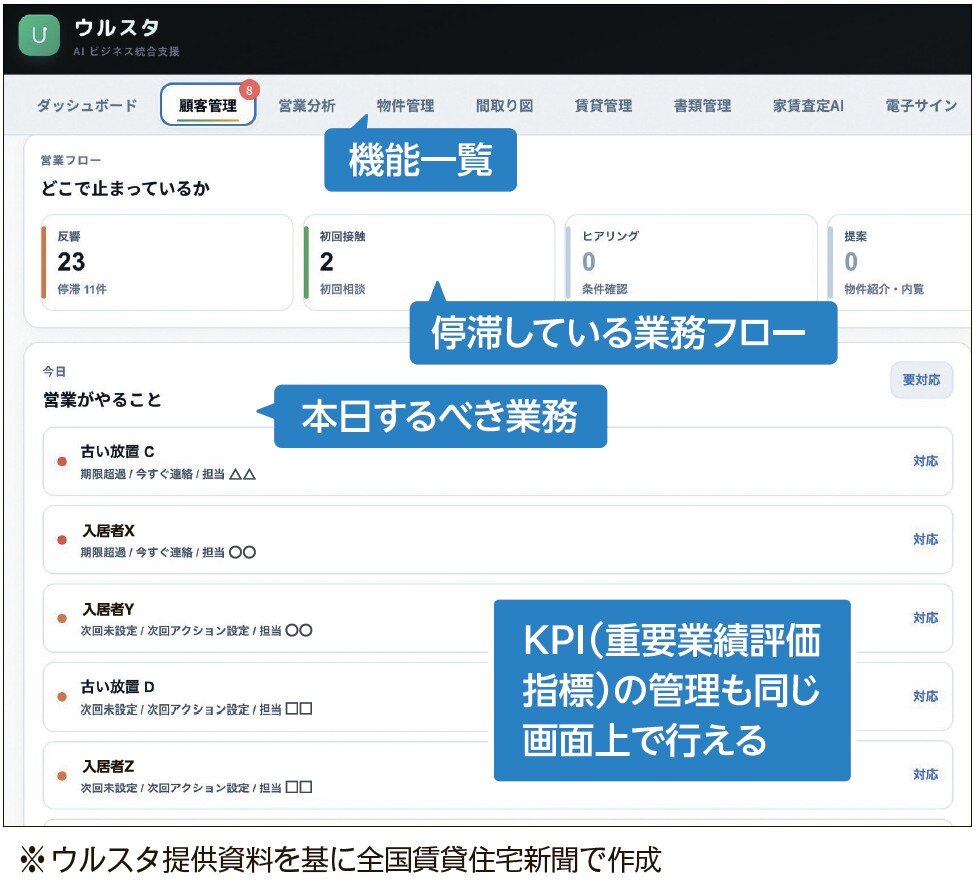Click the red notification badge showing 8

(x=249, y=90)
